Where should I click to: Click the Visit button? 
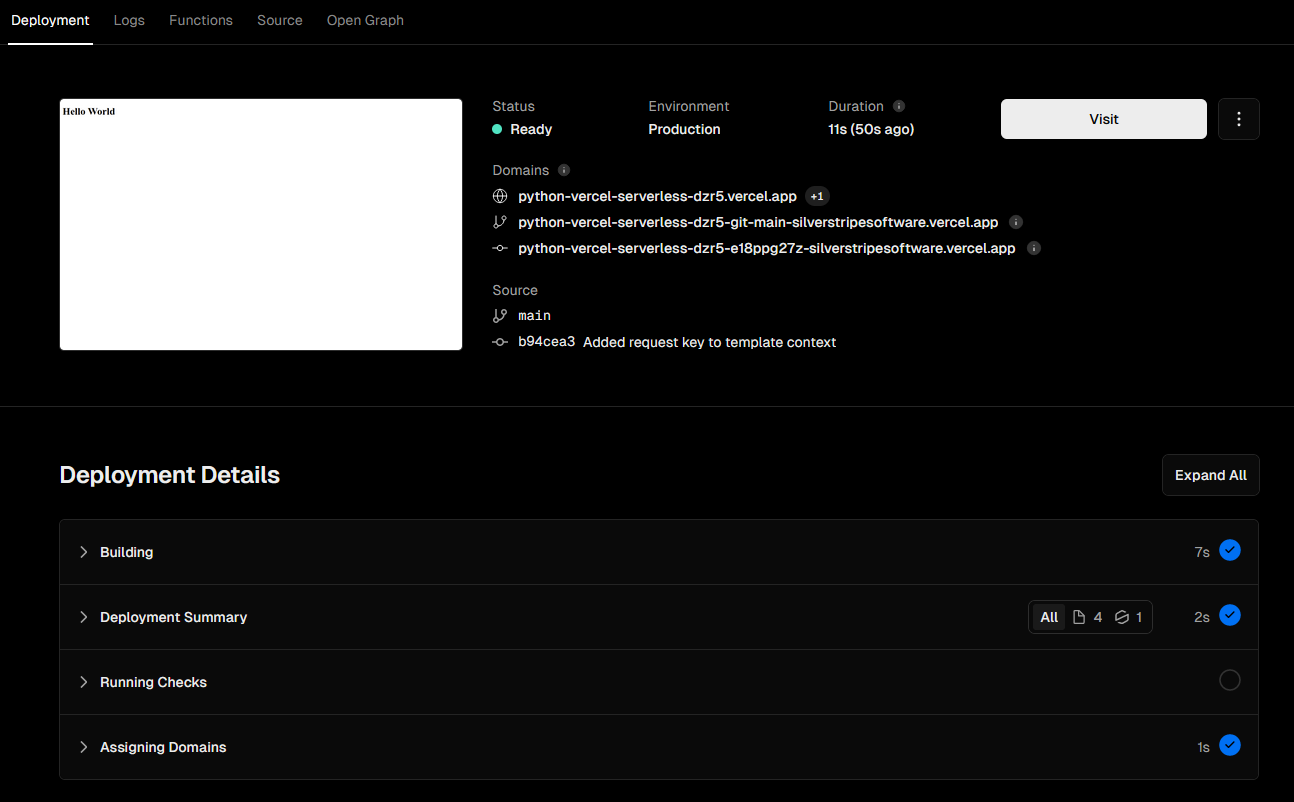1104,119
